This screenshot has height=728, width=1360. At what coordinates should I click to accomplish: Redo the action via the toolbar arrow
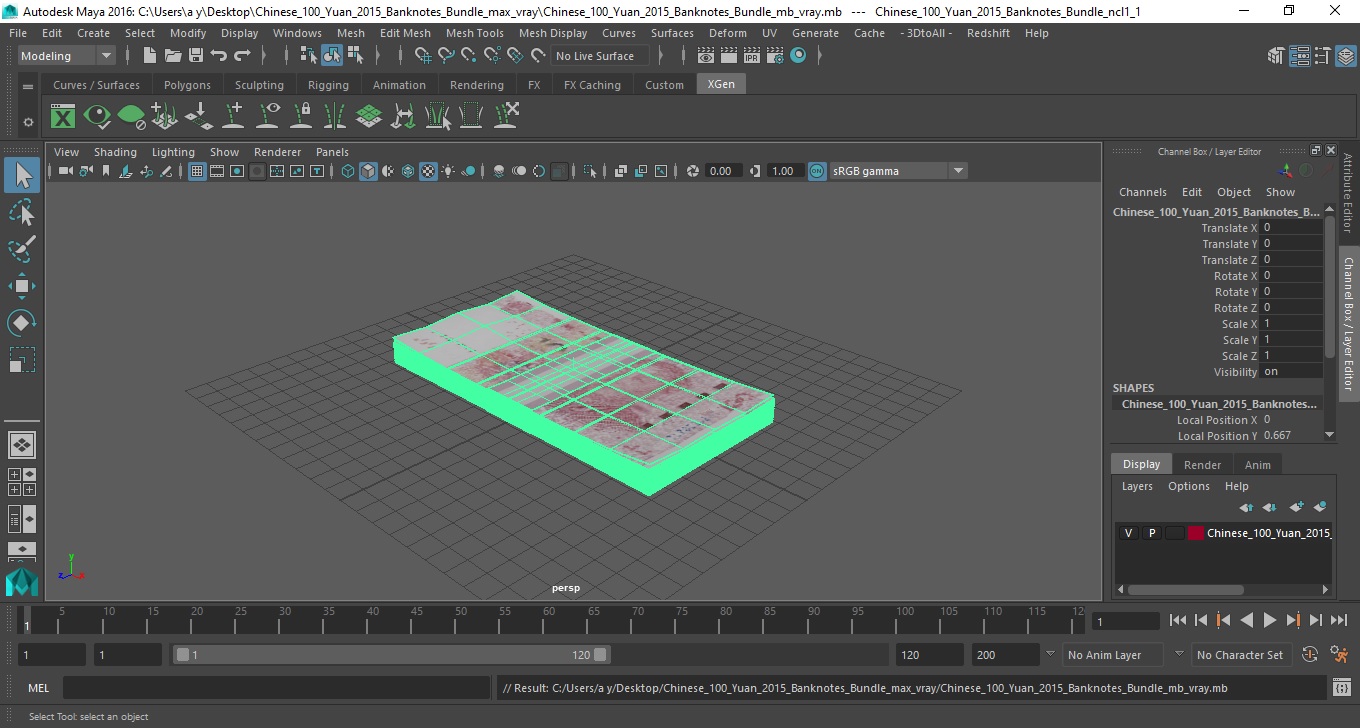pos(242,56)
